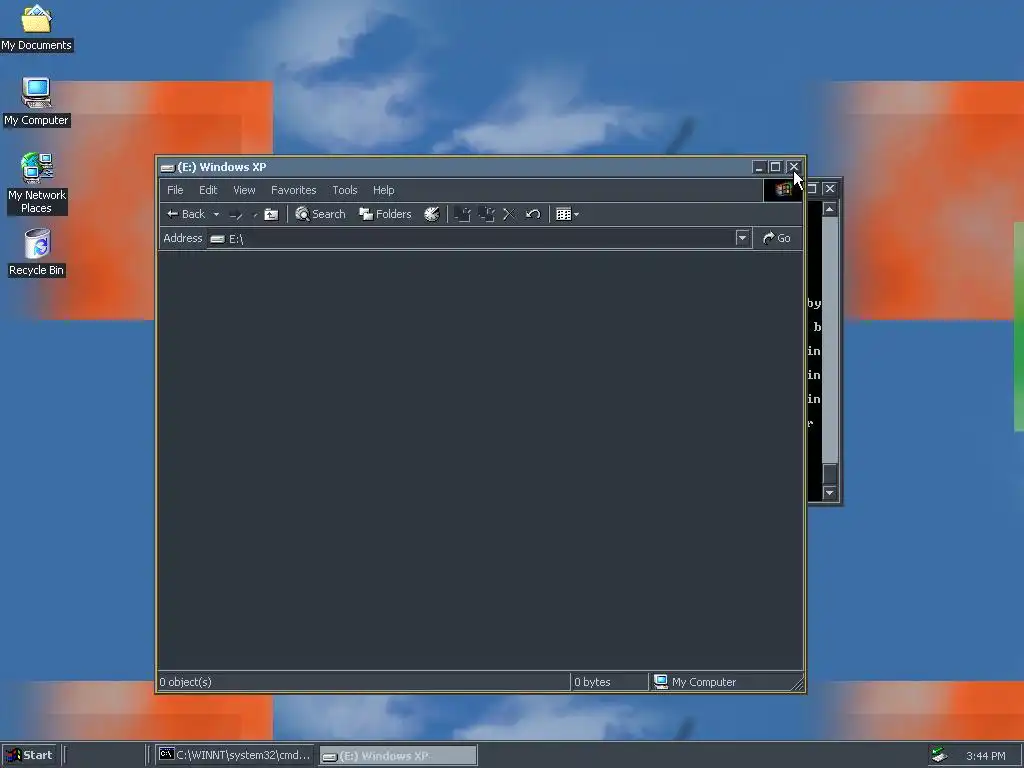Click the system tray network icon
1024x768 pixels.
coord(938,756)
